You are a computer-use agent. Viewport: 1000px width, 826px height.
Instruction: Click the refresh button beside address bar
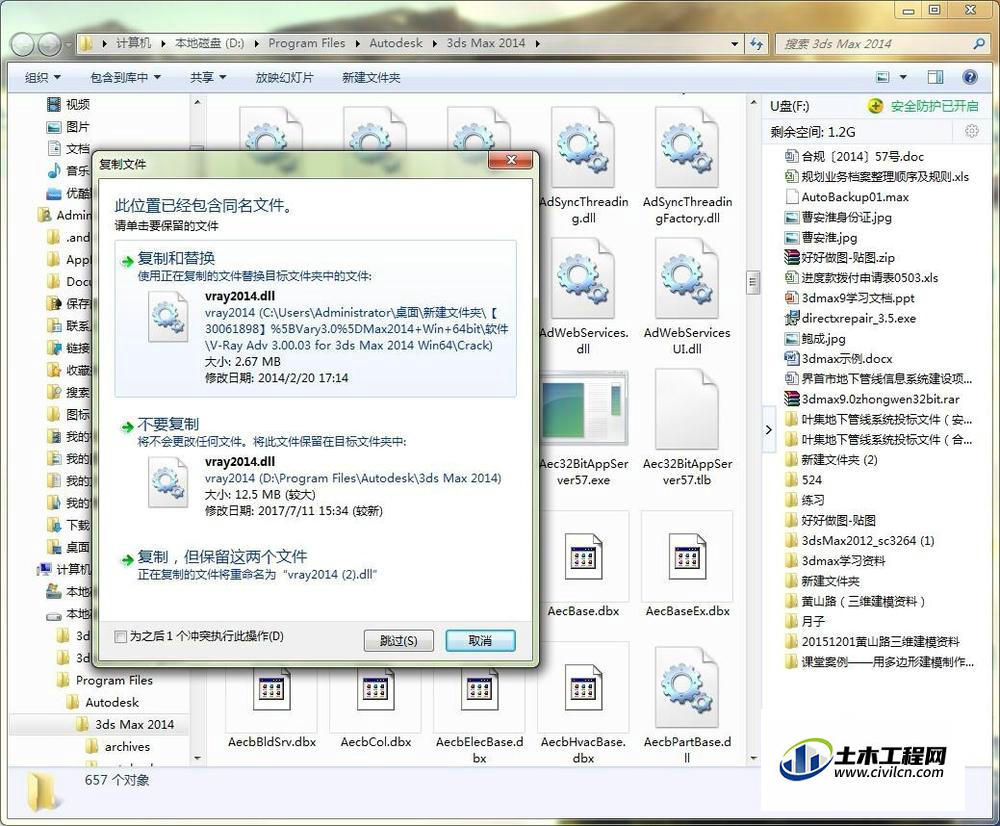pos(756,44)
